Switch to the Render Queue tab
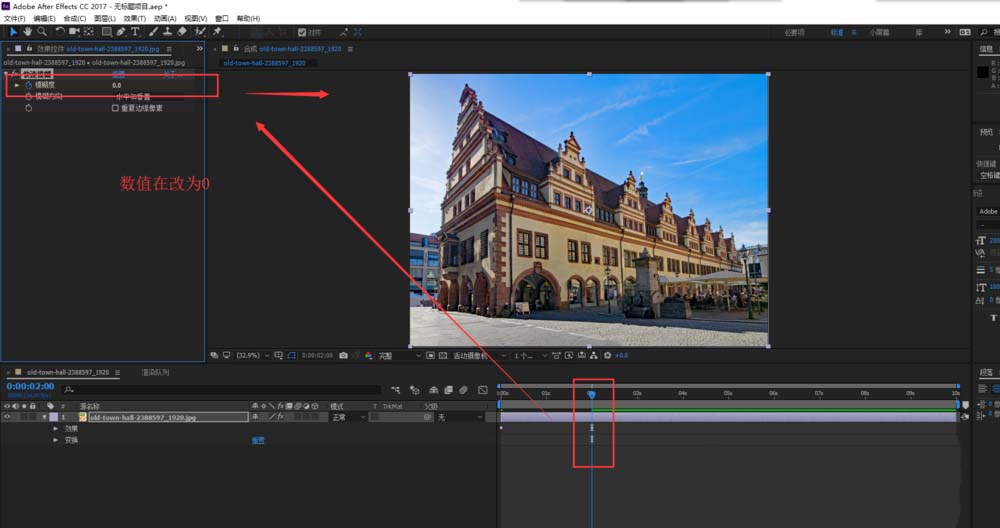 point(156,372)
